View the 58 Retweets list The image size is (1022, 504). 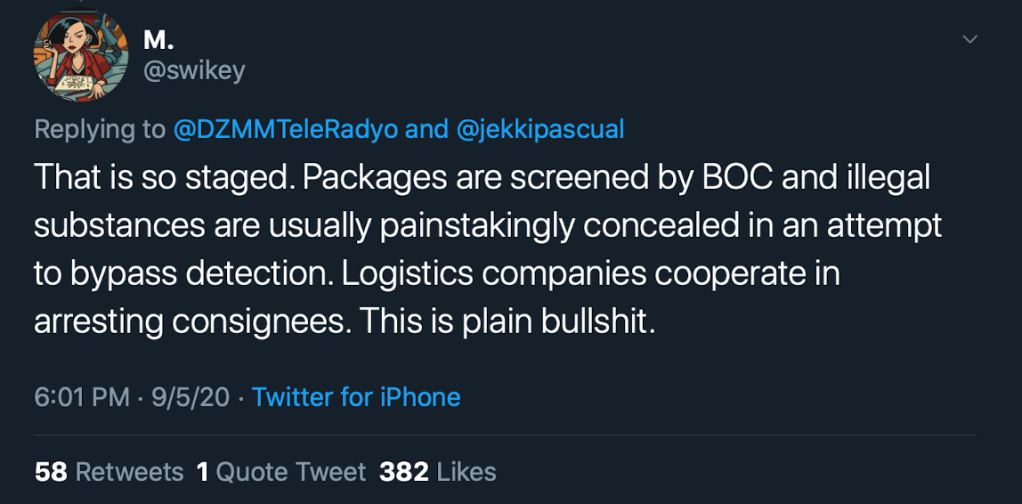click(109, 471)
